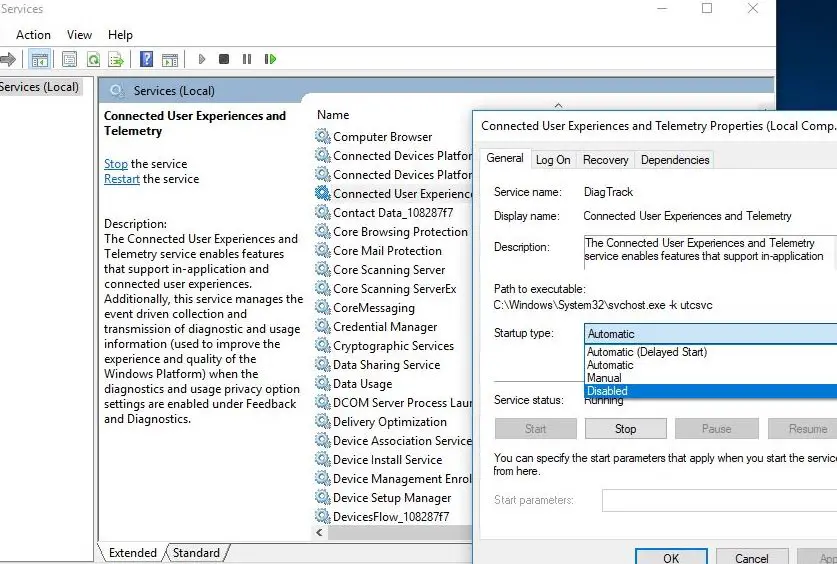The width and height of the screenshot is (837, 564).
Task: Choose Manual from the startup type list
Action: pos(710,378)
